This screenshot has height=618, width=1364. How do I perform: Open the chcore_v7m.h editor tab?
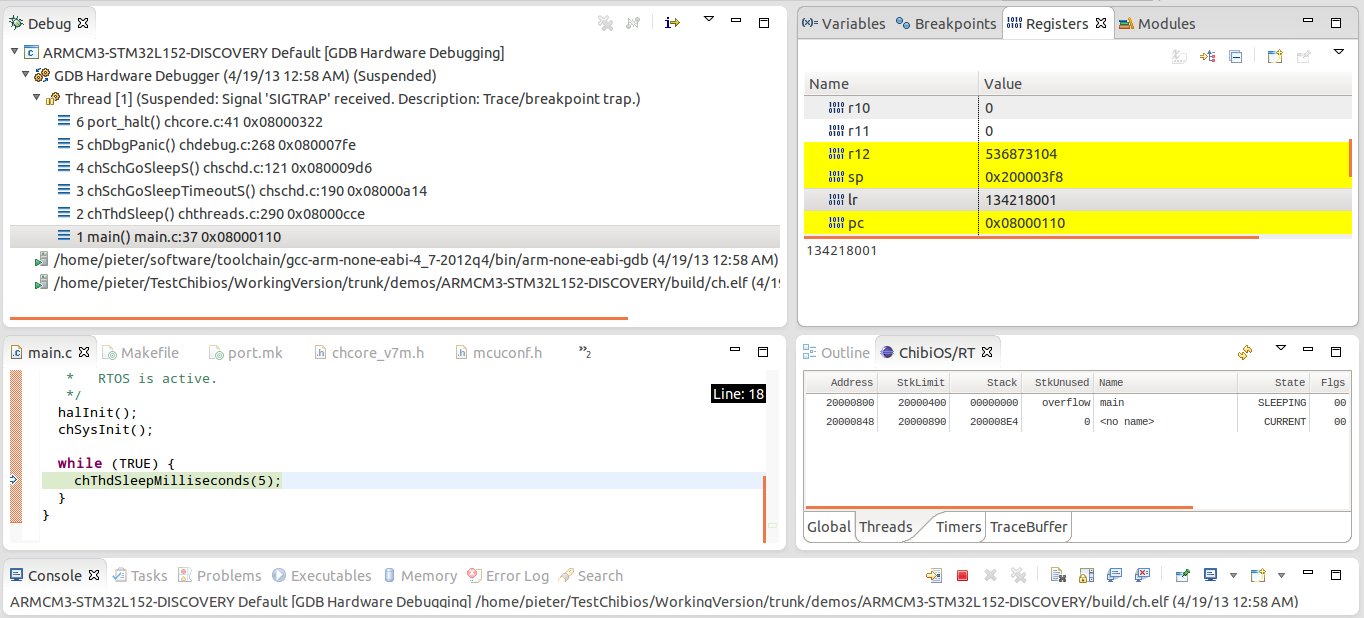click(368, 352)
